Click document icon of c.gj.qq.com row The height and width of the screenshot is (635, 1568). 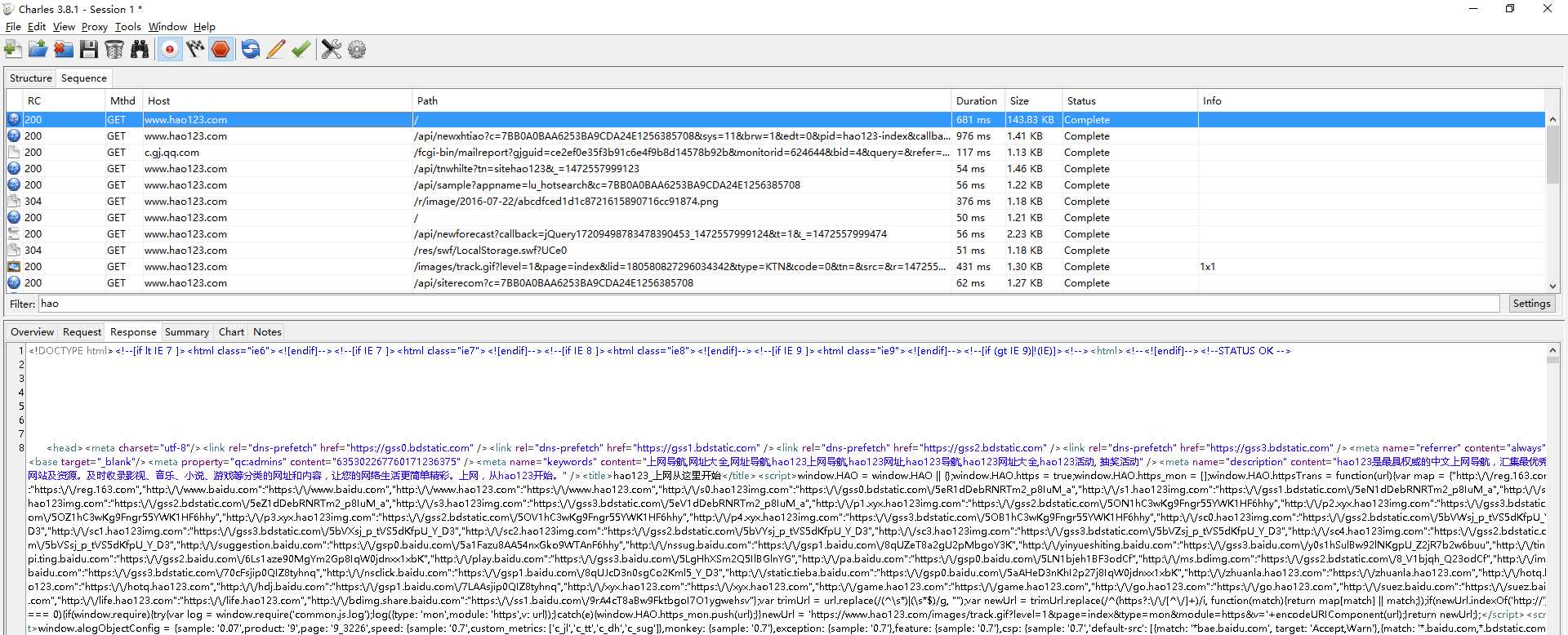point(14,153)
